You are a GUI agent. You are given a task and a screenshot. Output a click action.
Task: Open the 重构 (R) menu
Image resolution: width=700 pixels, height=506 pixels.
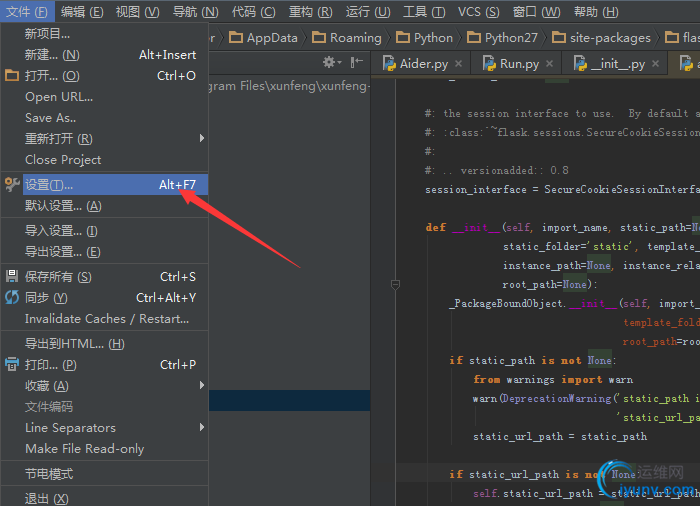point(311,12)
